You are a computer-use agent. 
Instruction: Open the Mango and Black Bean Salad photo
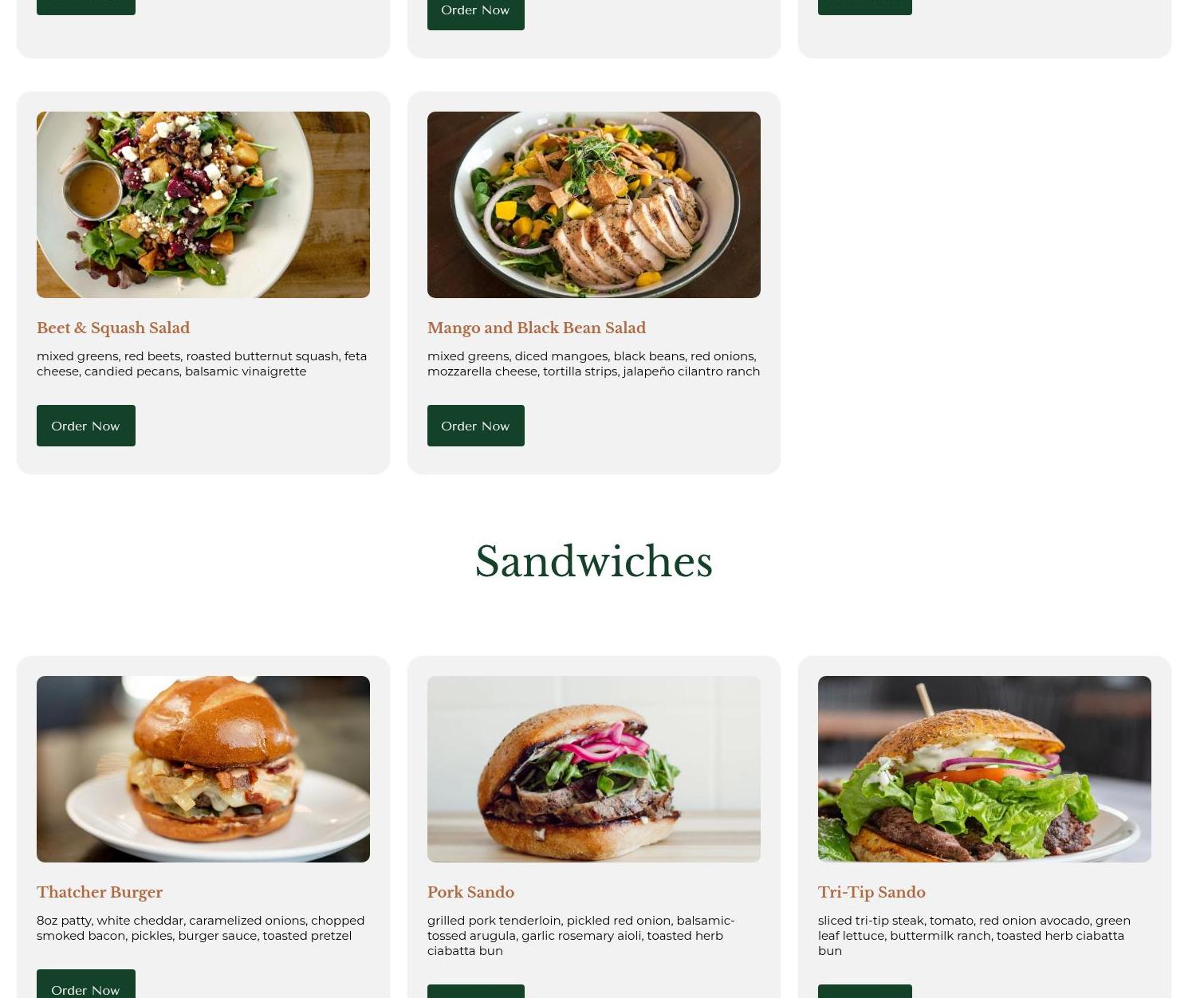point(594,205)
